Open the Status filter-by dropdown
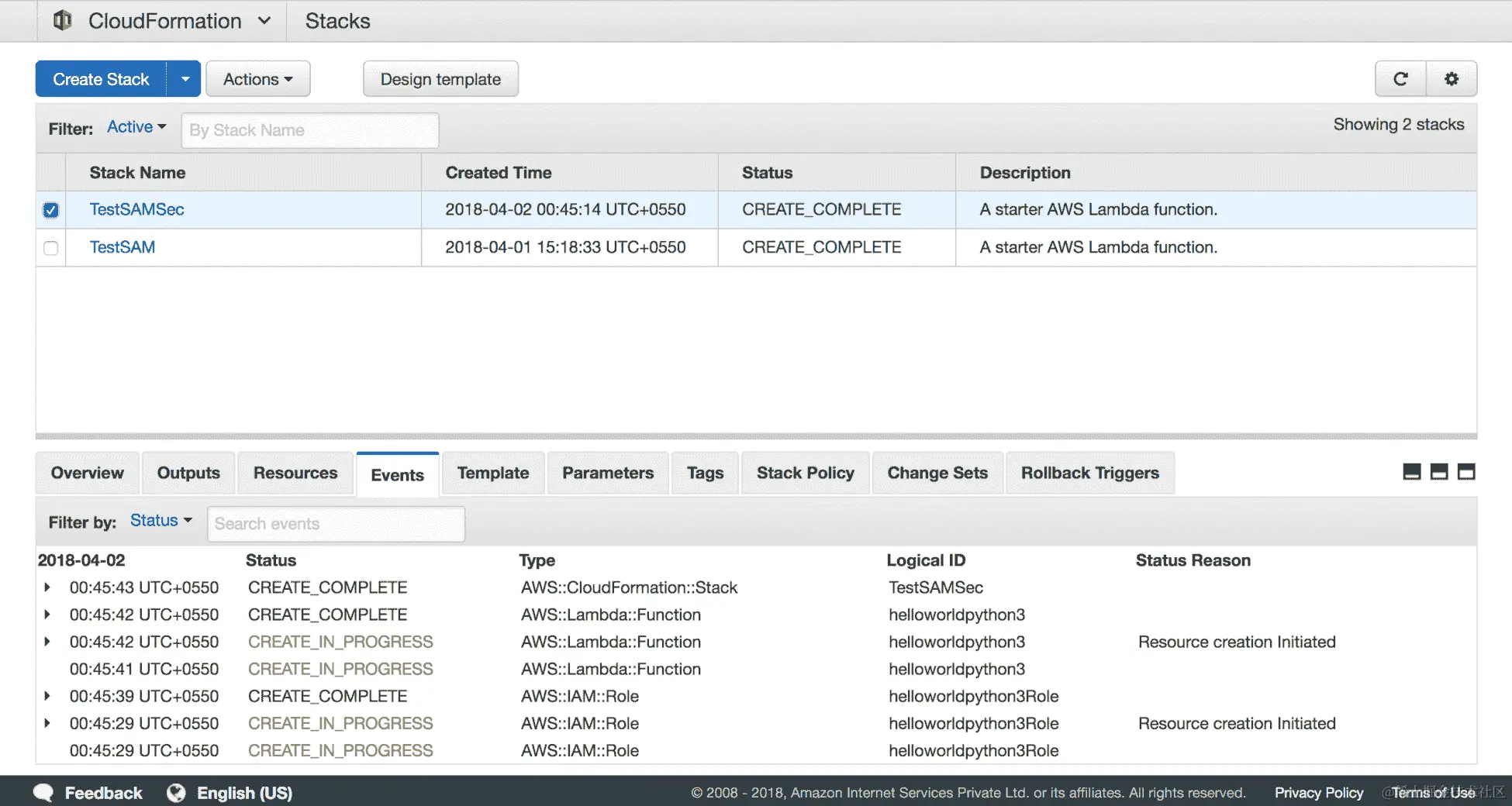Viewport: 1512px width, 806px height. [x=161, y=521]
